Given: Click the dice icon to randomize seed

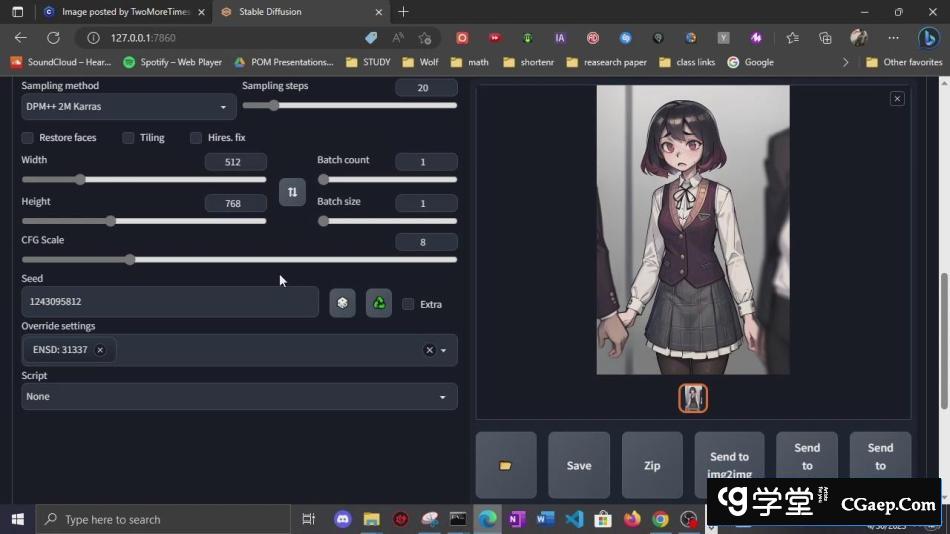Looking at the screenshot, I should (342, 303).
